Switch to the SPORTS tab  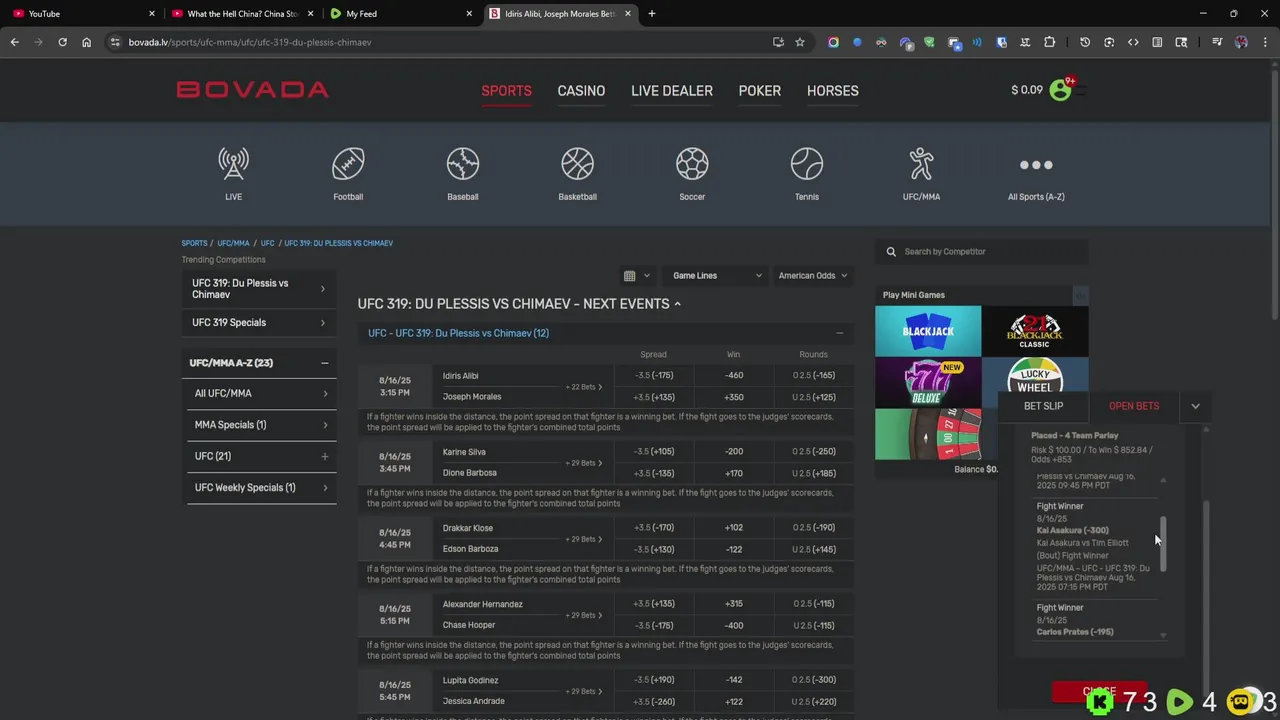[x=506, y=91]
